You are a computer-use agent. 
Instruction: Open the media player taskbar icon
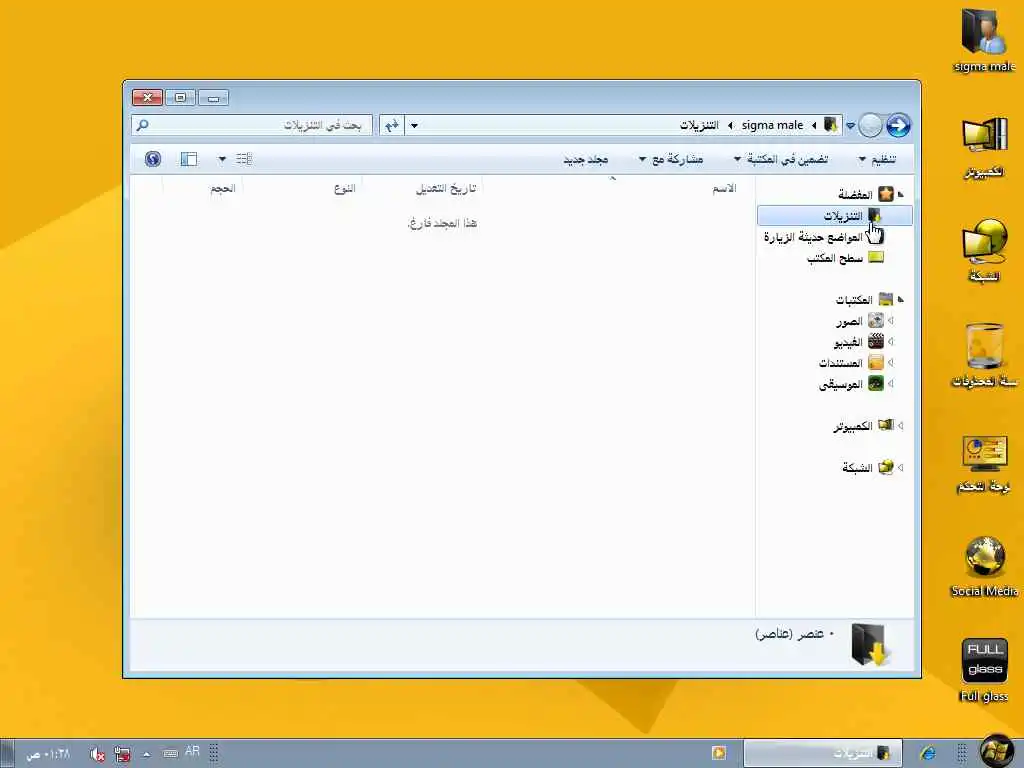point(719,753)
